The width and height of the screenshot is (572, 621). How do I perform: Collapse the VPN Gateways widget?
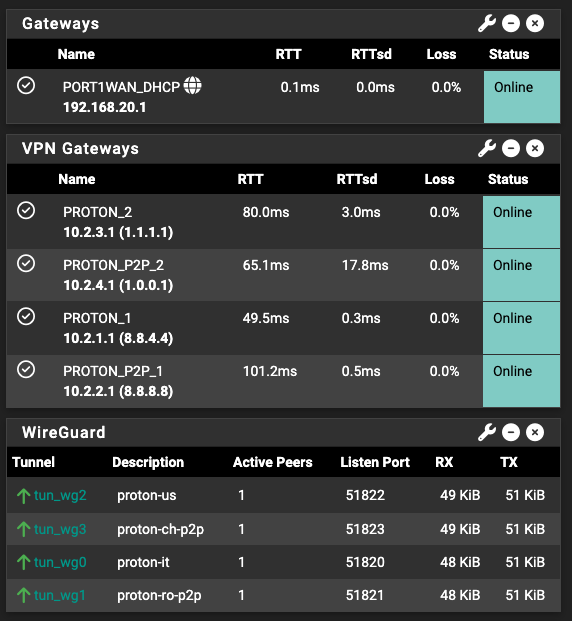pos(511,149)
